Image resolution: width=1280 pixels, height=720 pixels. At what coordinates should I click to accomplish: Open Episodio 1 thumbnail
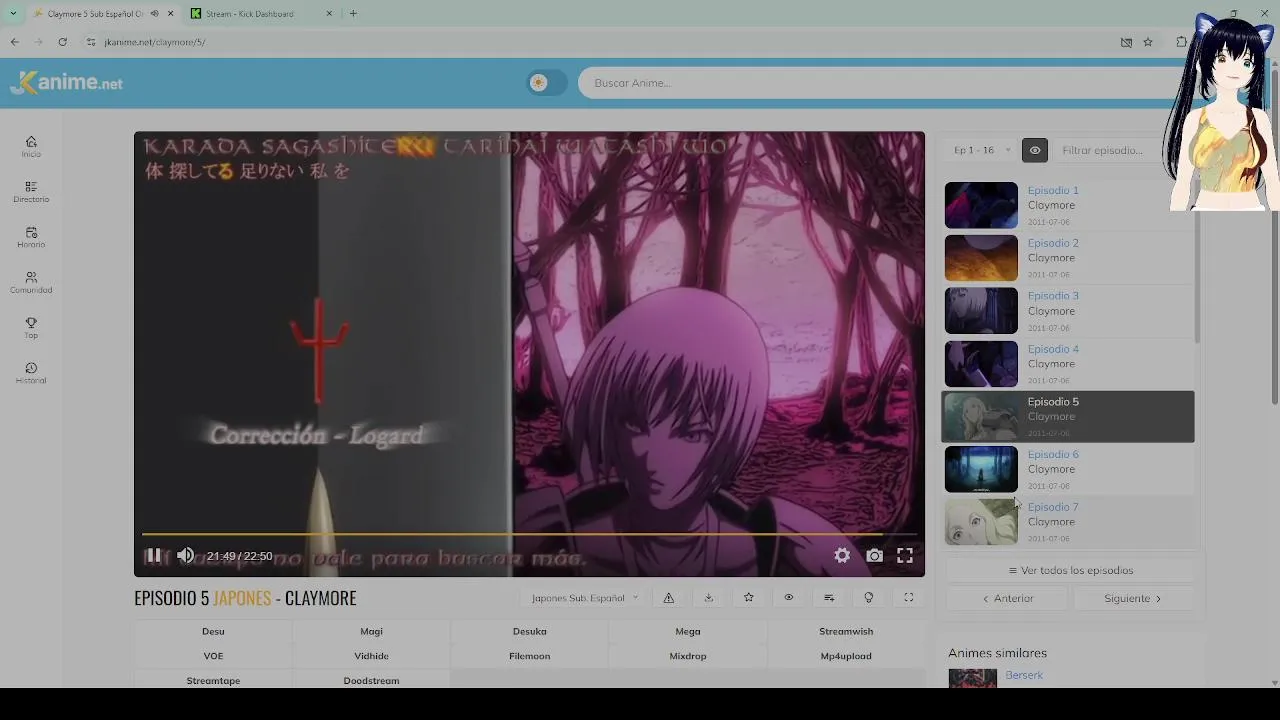pos(981,205)
